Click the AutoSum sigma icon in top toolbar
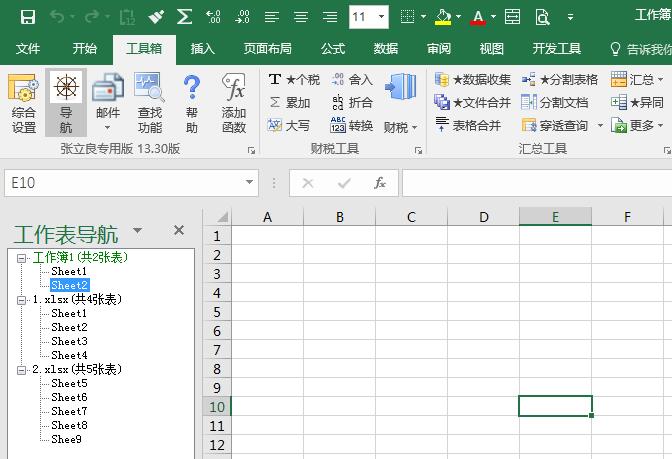The height and width of the screenshot is (459, 672). click(x=184, y=17)
